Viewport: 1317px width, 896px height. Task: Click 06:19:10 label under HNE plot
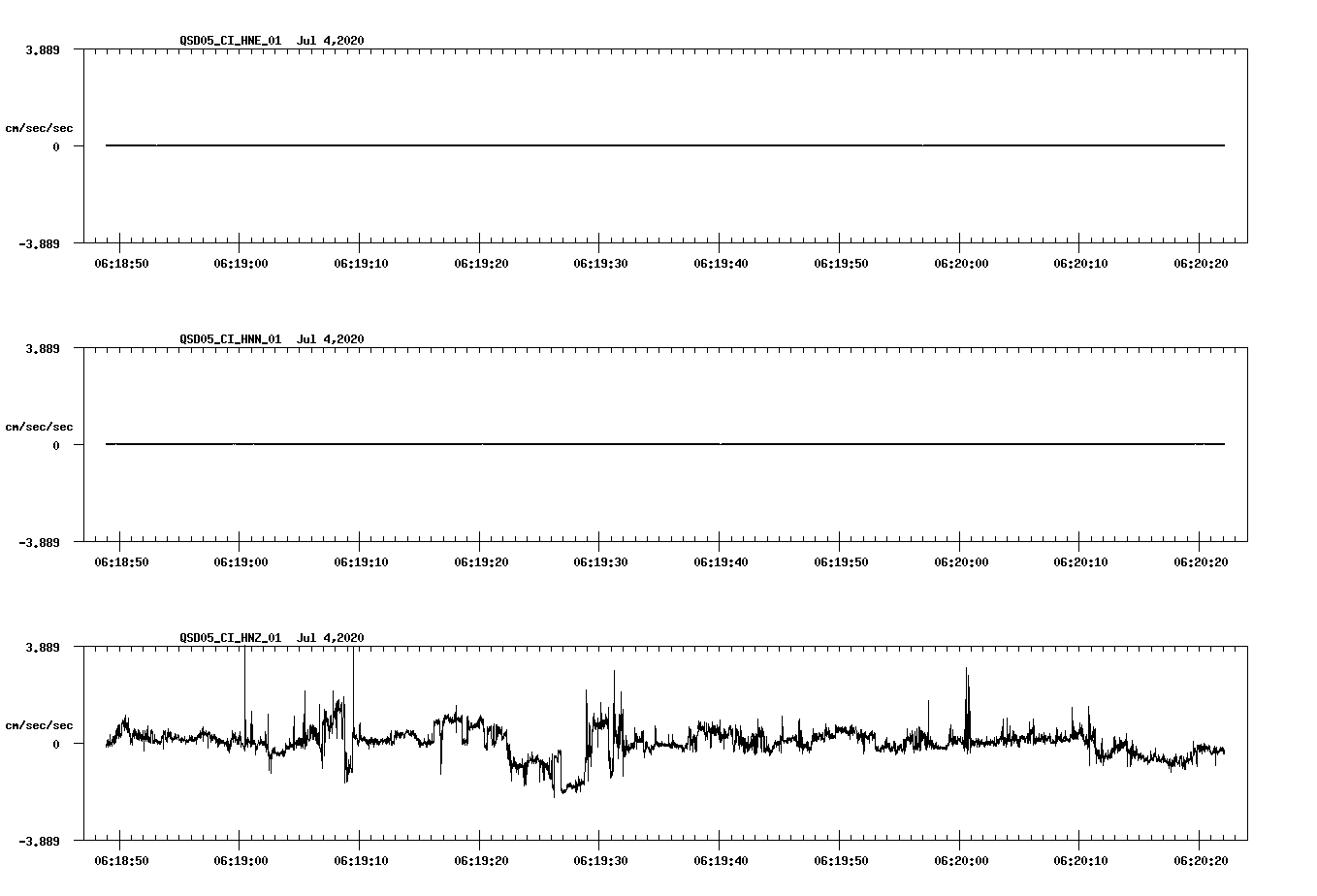coord(361,264)
